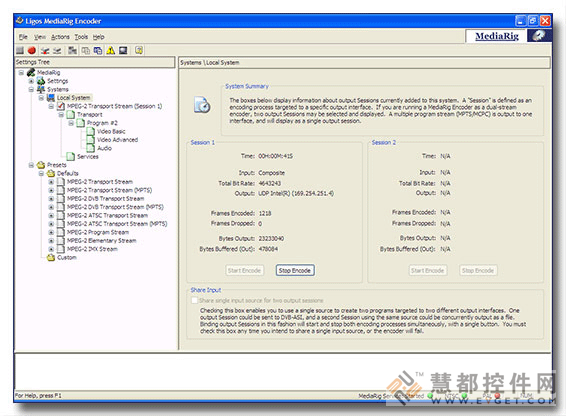Click the Systems node computers icon
Viewport: 566px width, 416px height.
(x=41, y=89)
